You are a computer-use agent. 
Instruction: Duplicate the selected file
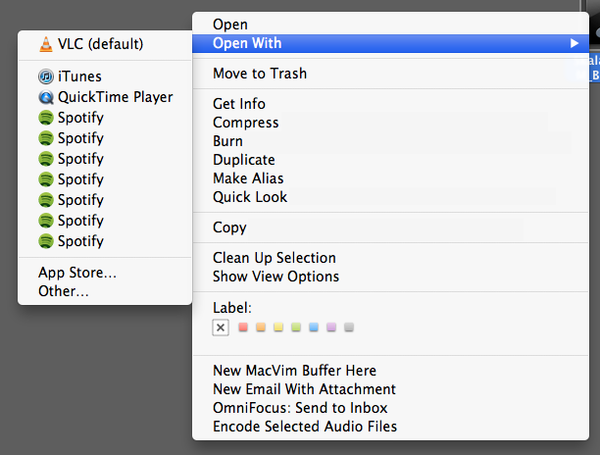point(390,160)
